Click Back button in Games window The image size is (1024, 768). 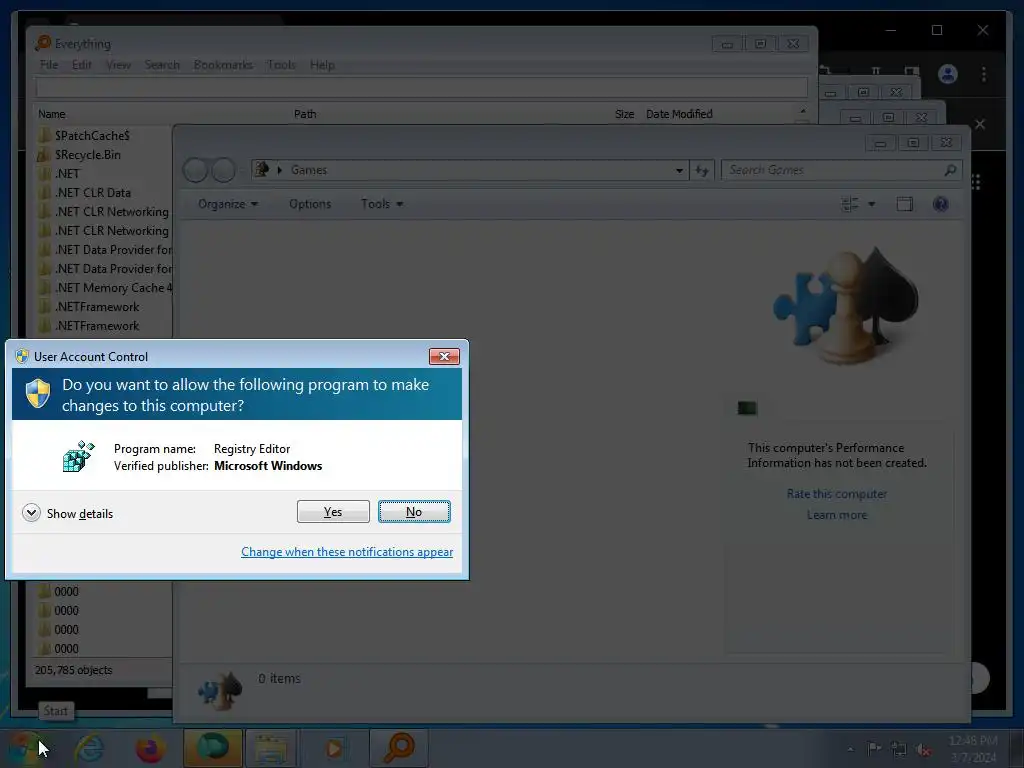click(x=195, y=170)
